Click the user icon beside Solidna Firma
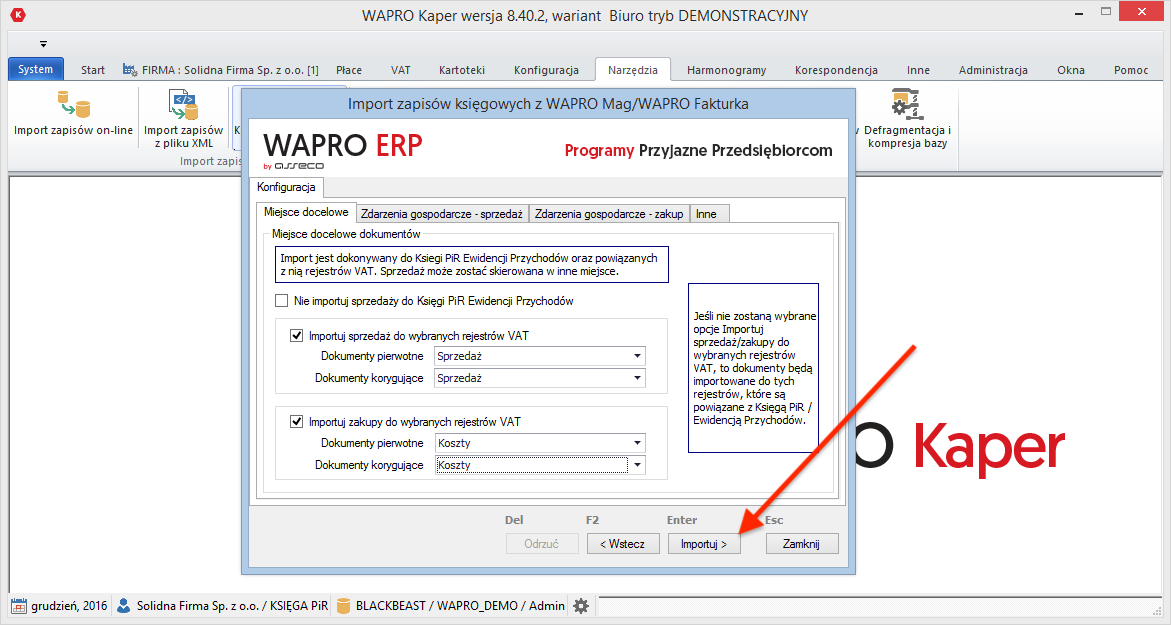 [122, 606]
